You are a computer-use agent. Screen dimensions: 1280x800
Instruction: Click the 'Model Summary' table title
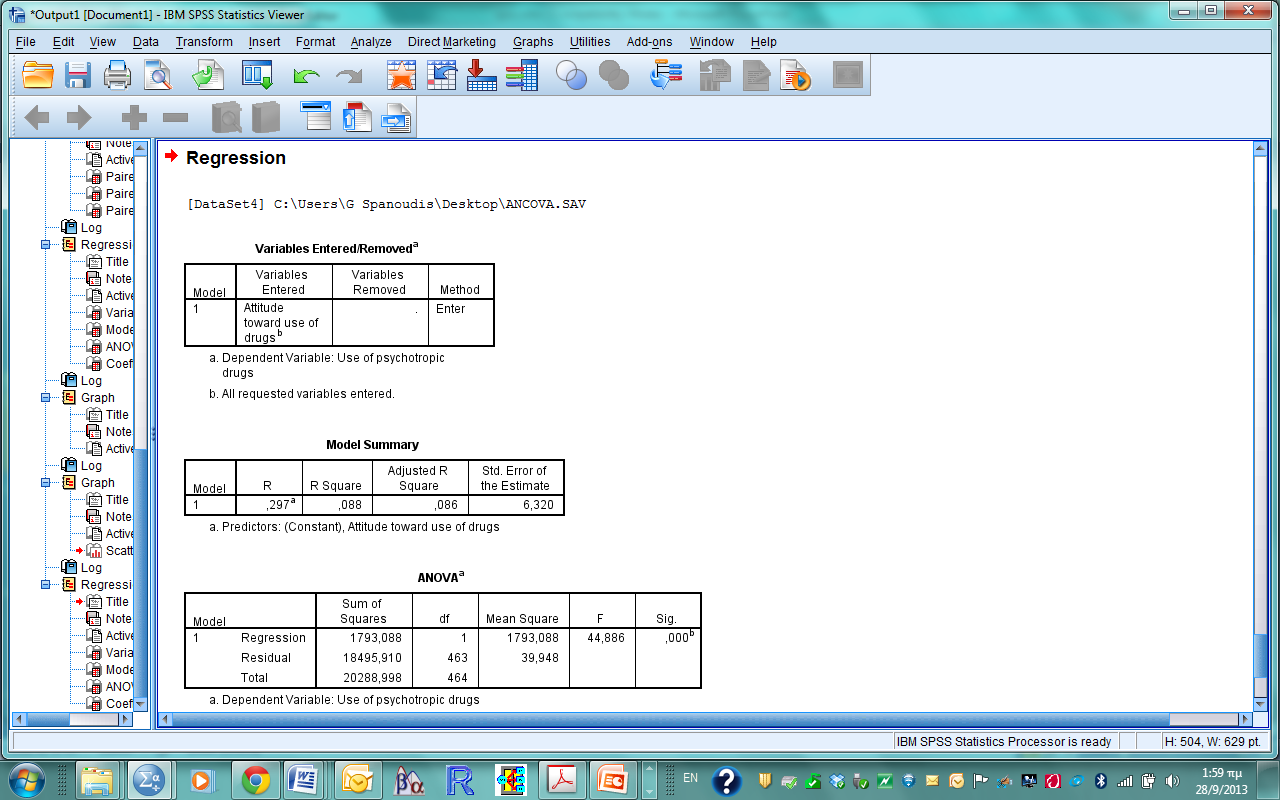pos(372,445)
